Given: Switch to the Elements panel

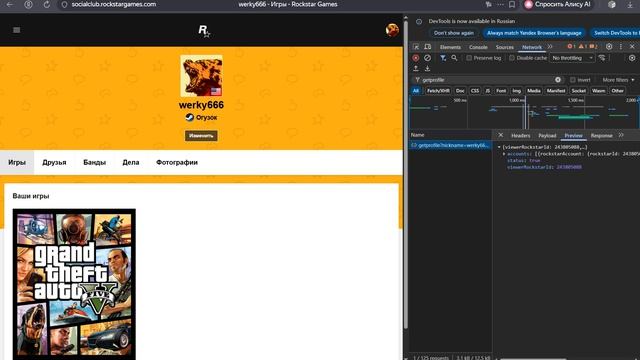Looking at the screenshot, I should click(x=450, y=47).
